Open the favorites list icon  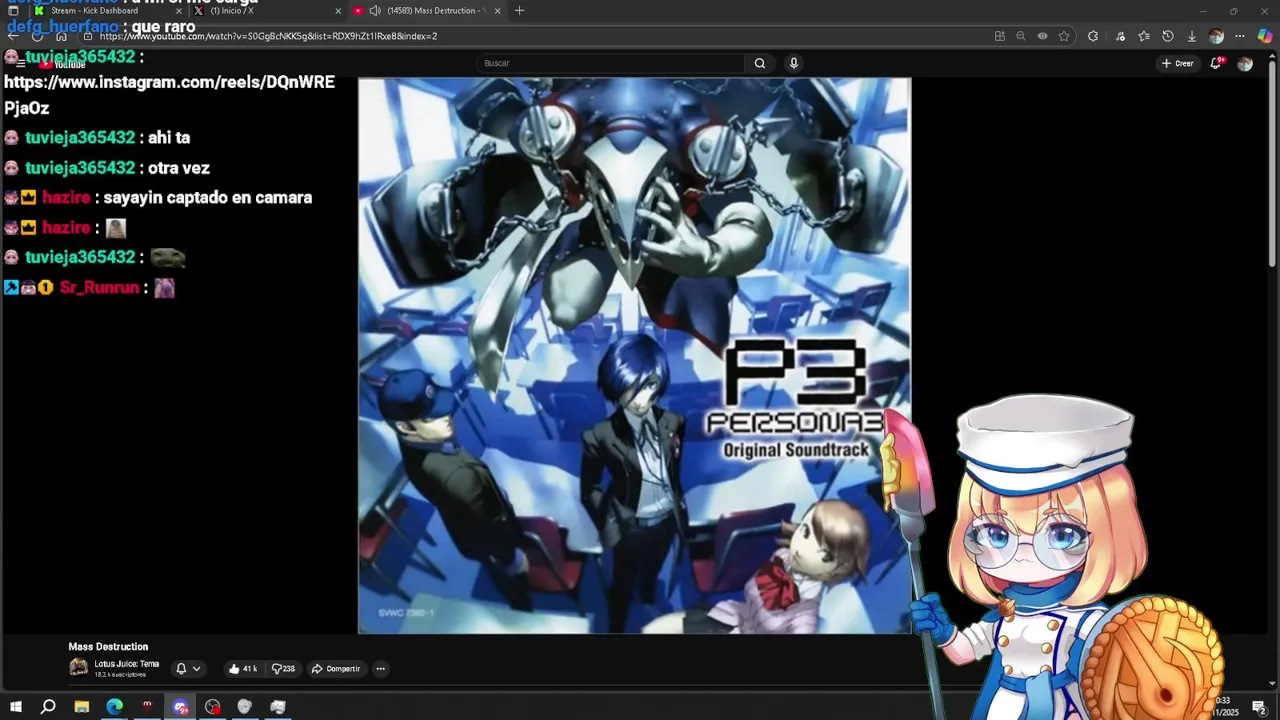(1144, 36)
